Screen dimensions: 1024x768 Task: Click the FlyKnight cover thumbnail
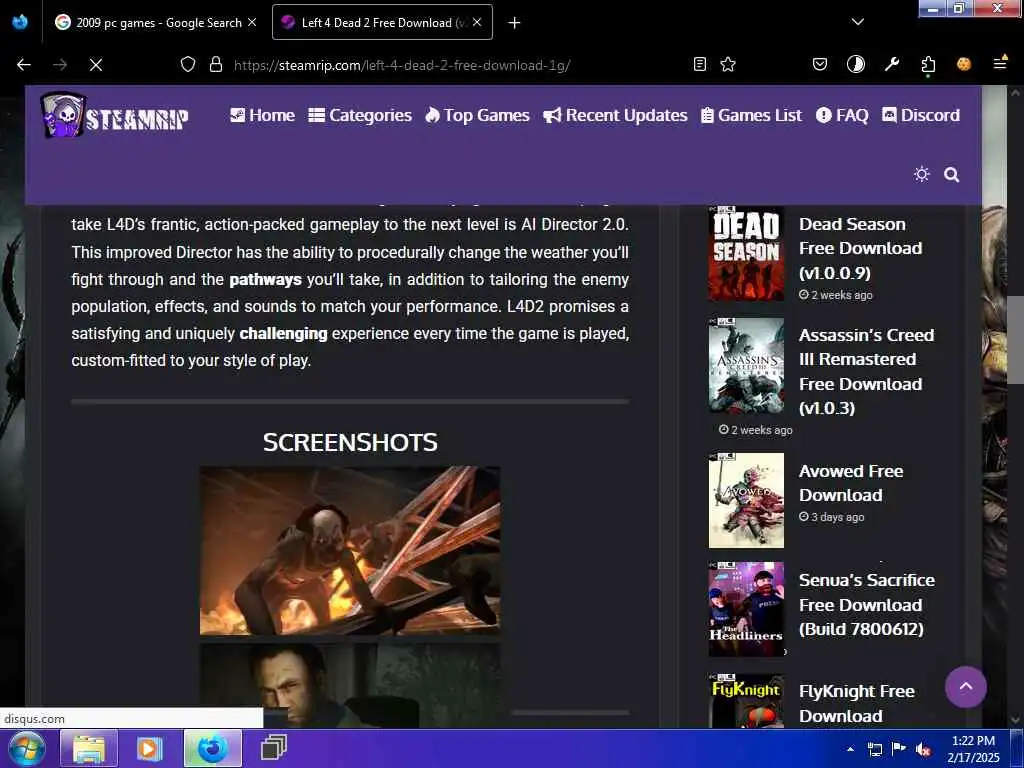pos(746,701)
